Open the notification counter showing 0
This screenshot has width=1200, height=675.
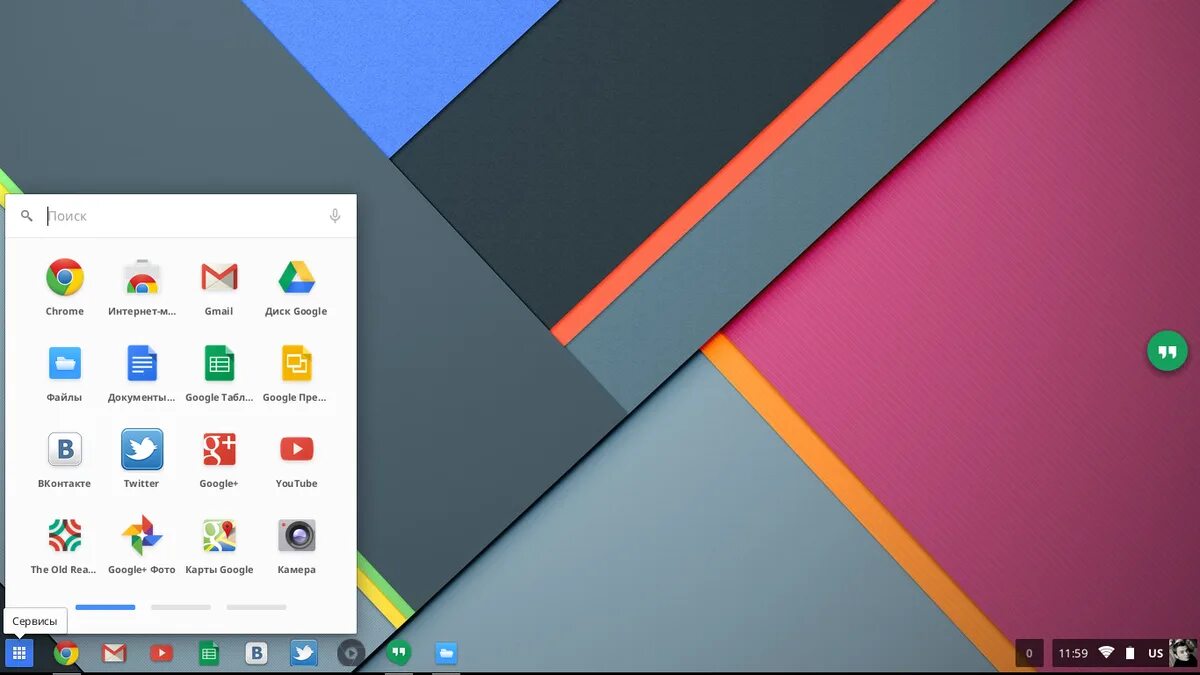(1029, 654)
